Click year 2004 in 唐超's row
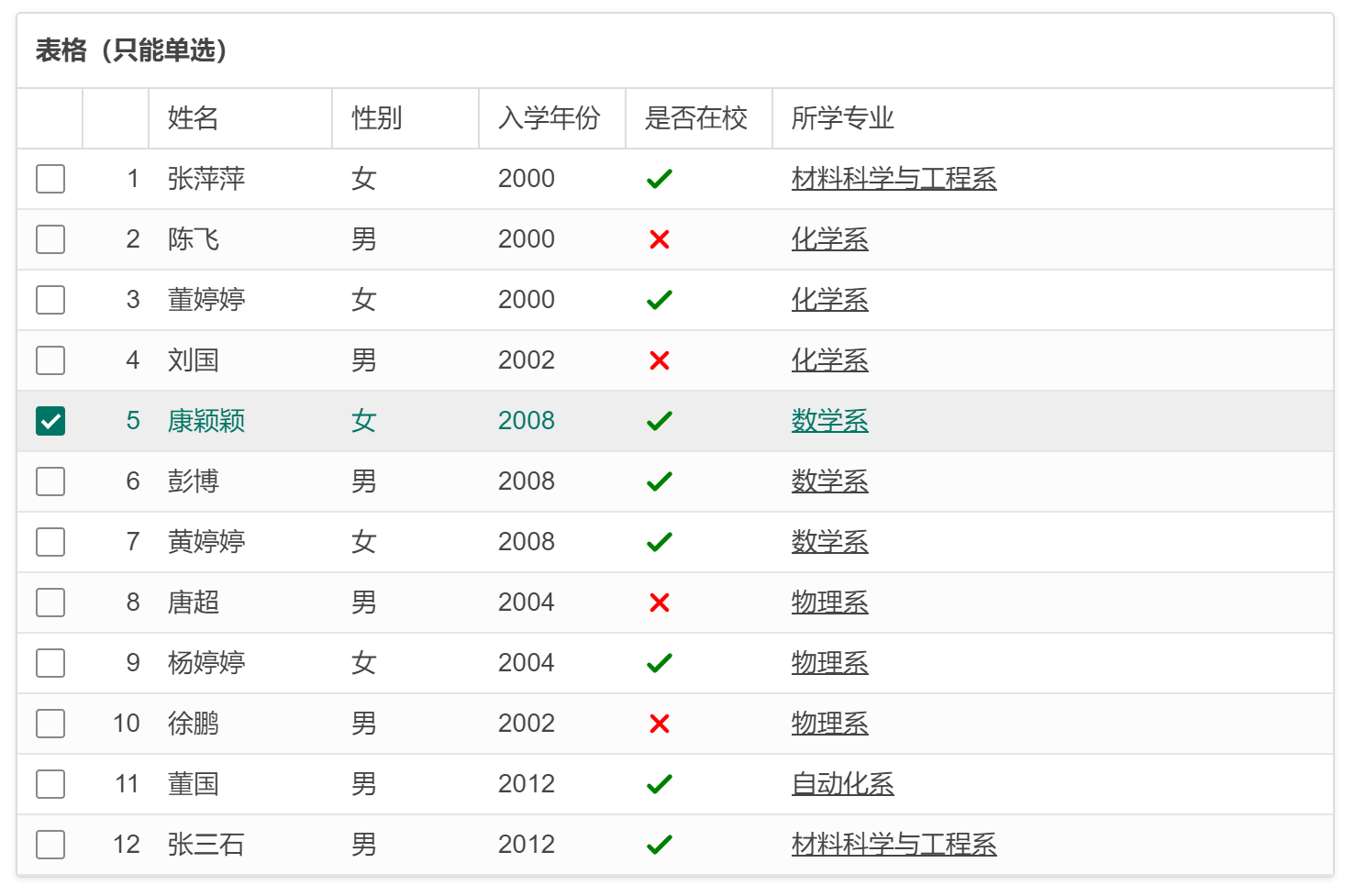The width and height of the screenshot is (1354, 896). tap(527, 603)
